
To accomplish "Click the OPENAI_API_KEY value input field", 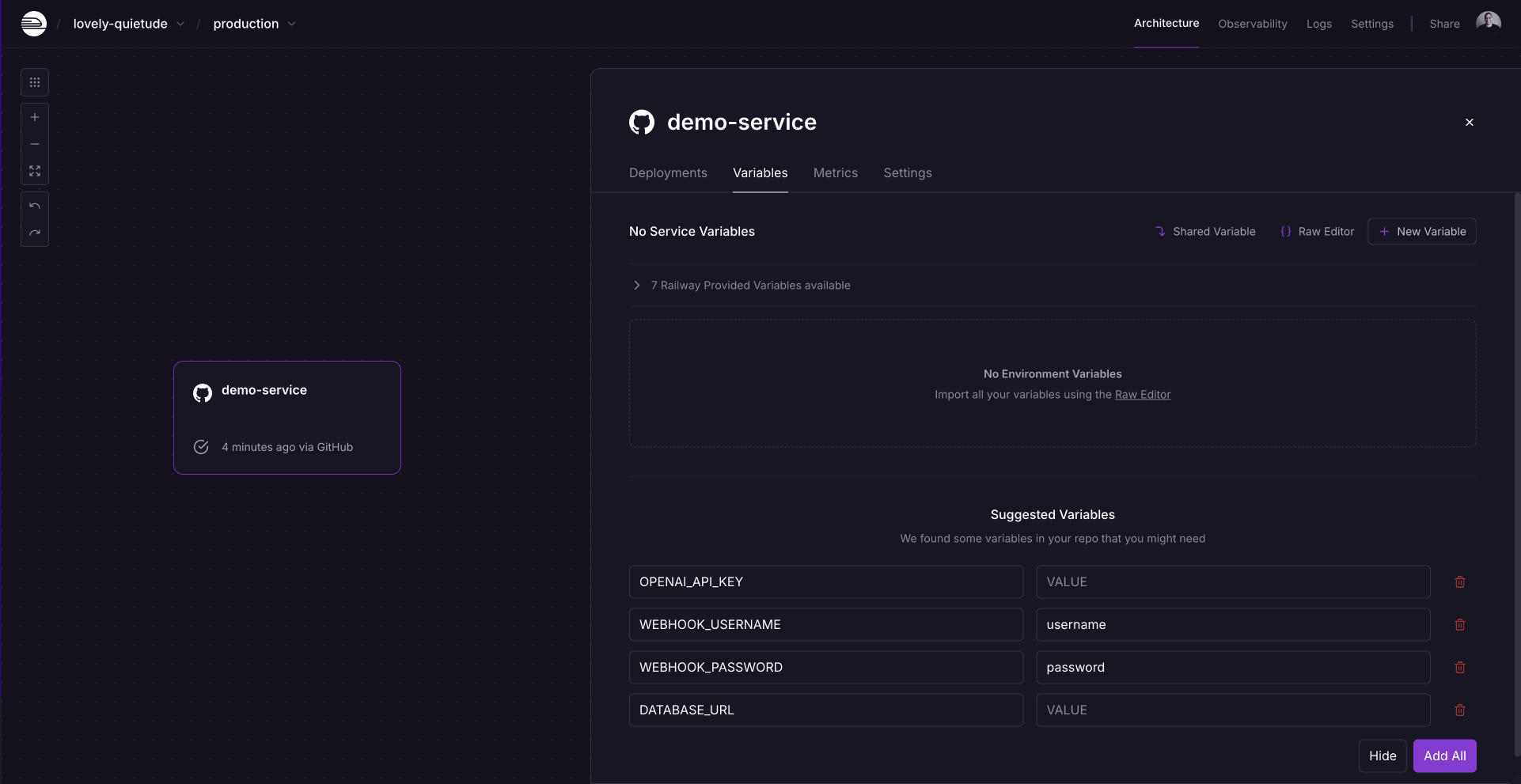I will point(1232,582).
